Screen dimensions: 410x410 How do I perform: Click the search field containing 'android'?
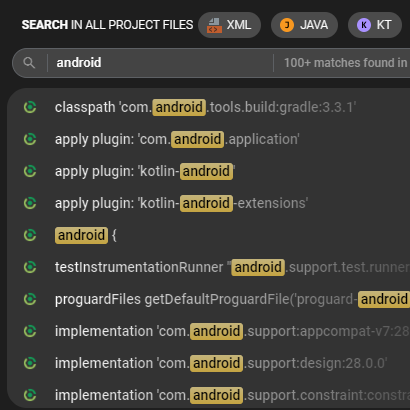160,63
